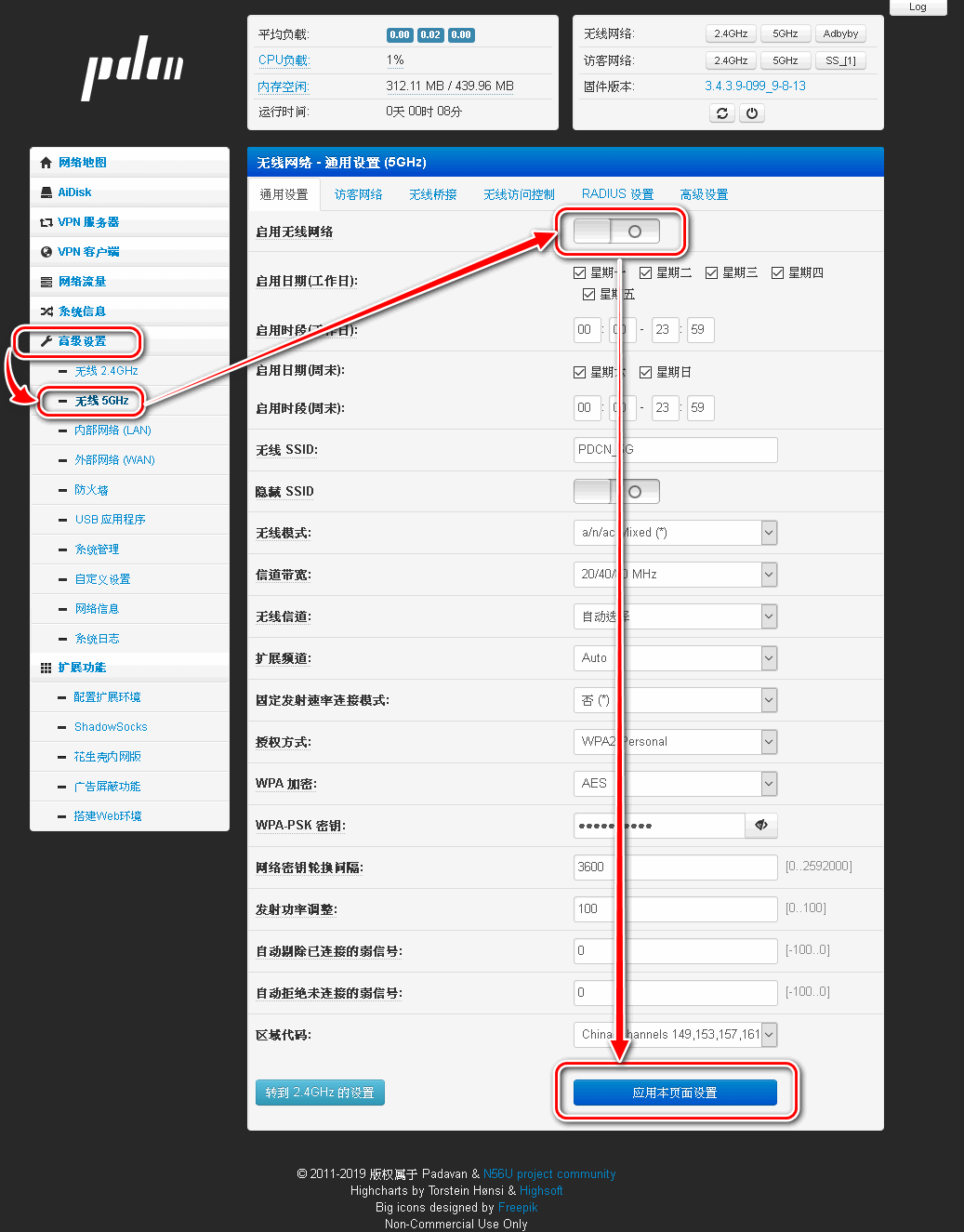
Task: Open 扩展功能 grid menu item
Action: 129,668
